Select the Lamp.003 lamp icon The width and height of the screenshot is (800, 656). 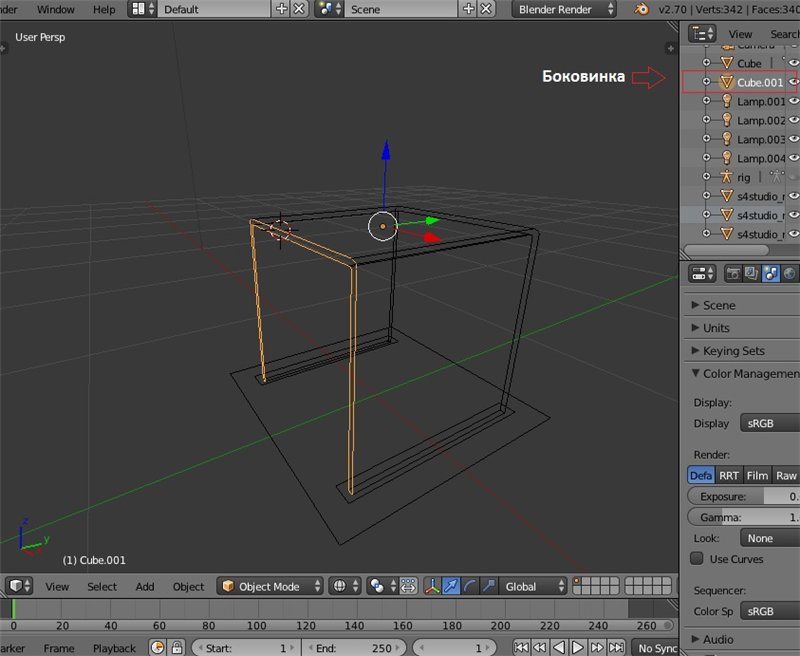727,139
